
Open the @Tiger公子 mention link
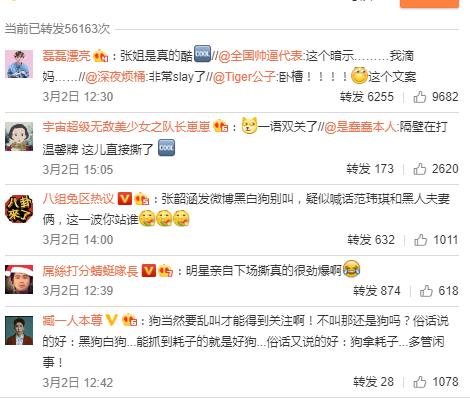pyautogui.click(x=244, y=77)
